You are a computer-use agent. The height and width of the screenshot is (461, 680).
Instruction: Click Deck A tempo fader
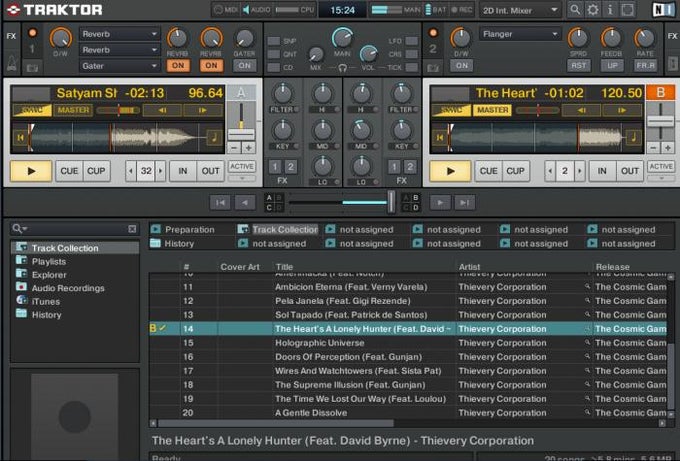pos(241,134)
